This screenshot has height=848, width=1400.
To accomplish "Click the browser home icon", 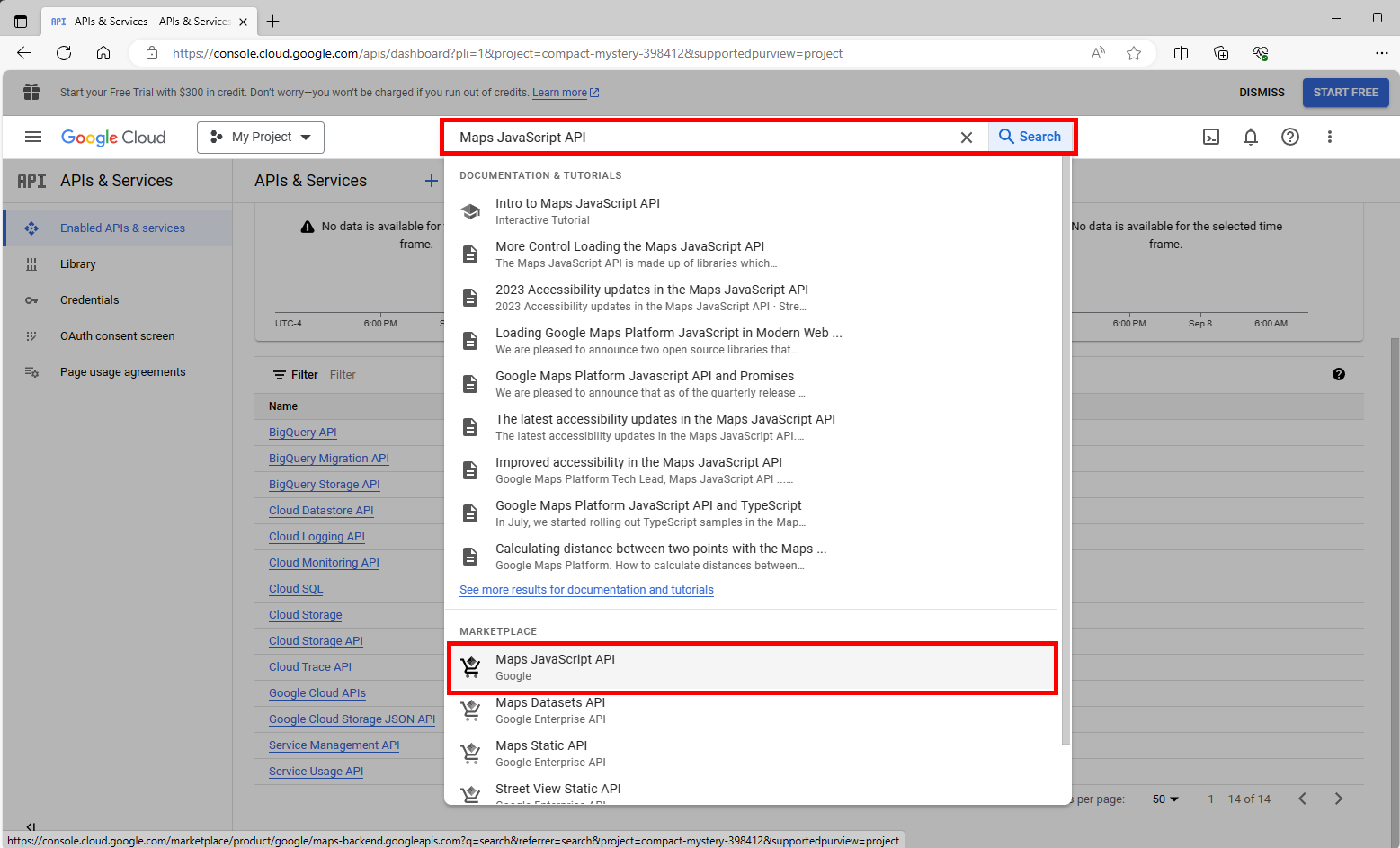I will click(x=103, y=53).
